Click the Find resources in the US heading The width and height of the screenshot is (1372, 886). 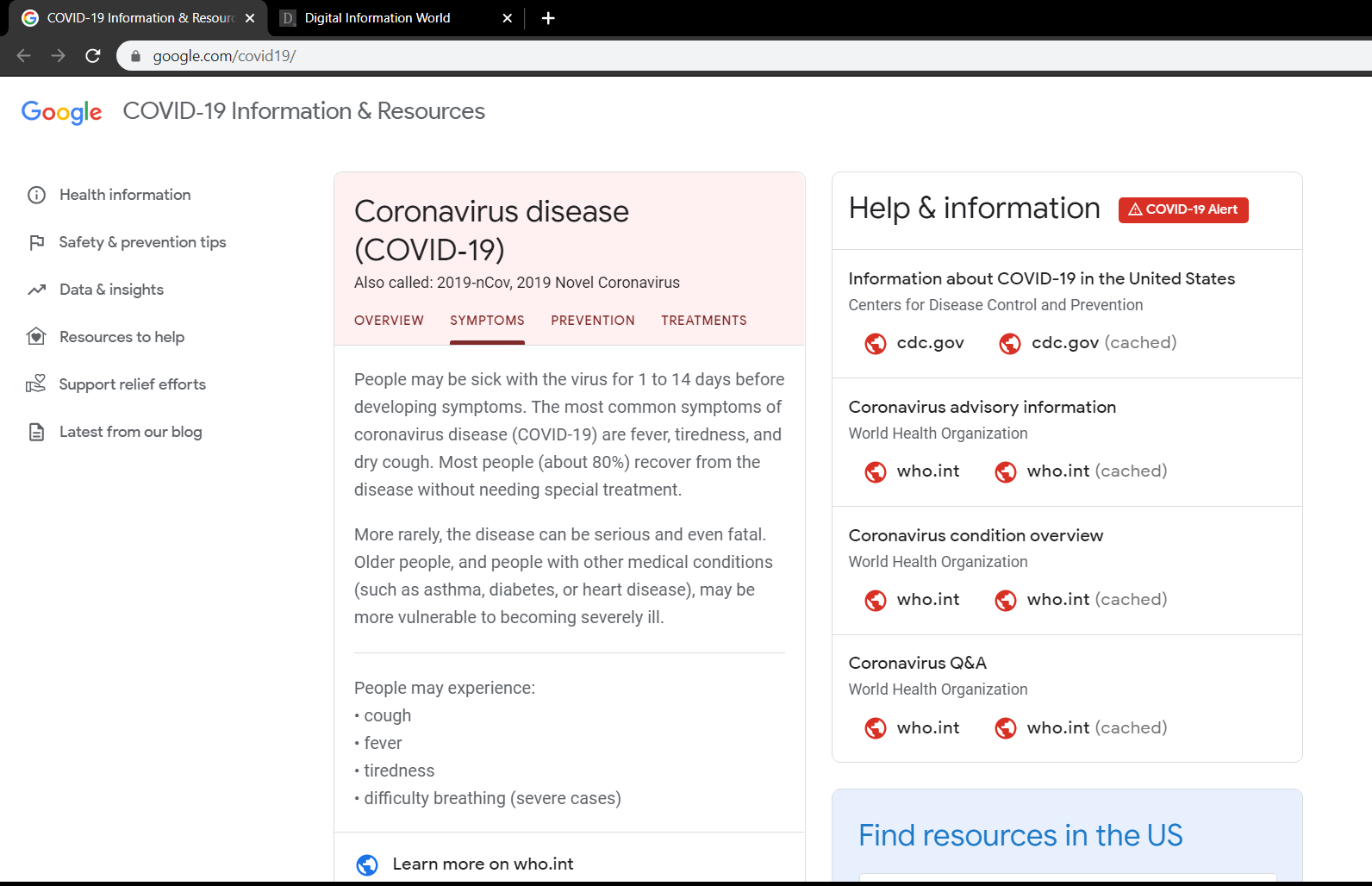coord(1020,836)
